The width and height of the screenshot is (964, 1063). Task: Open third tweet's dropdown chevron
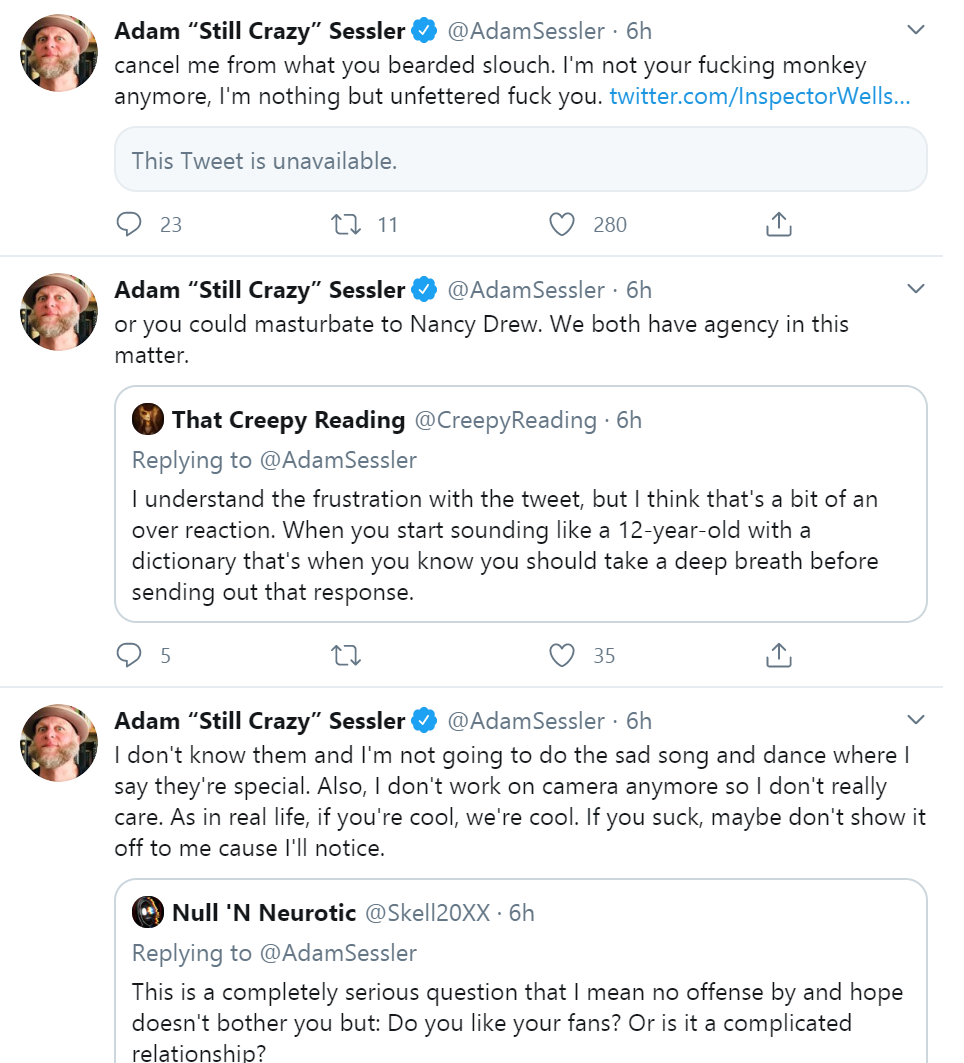click(x=916, y=720)
